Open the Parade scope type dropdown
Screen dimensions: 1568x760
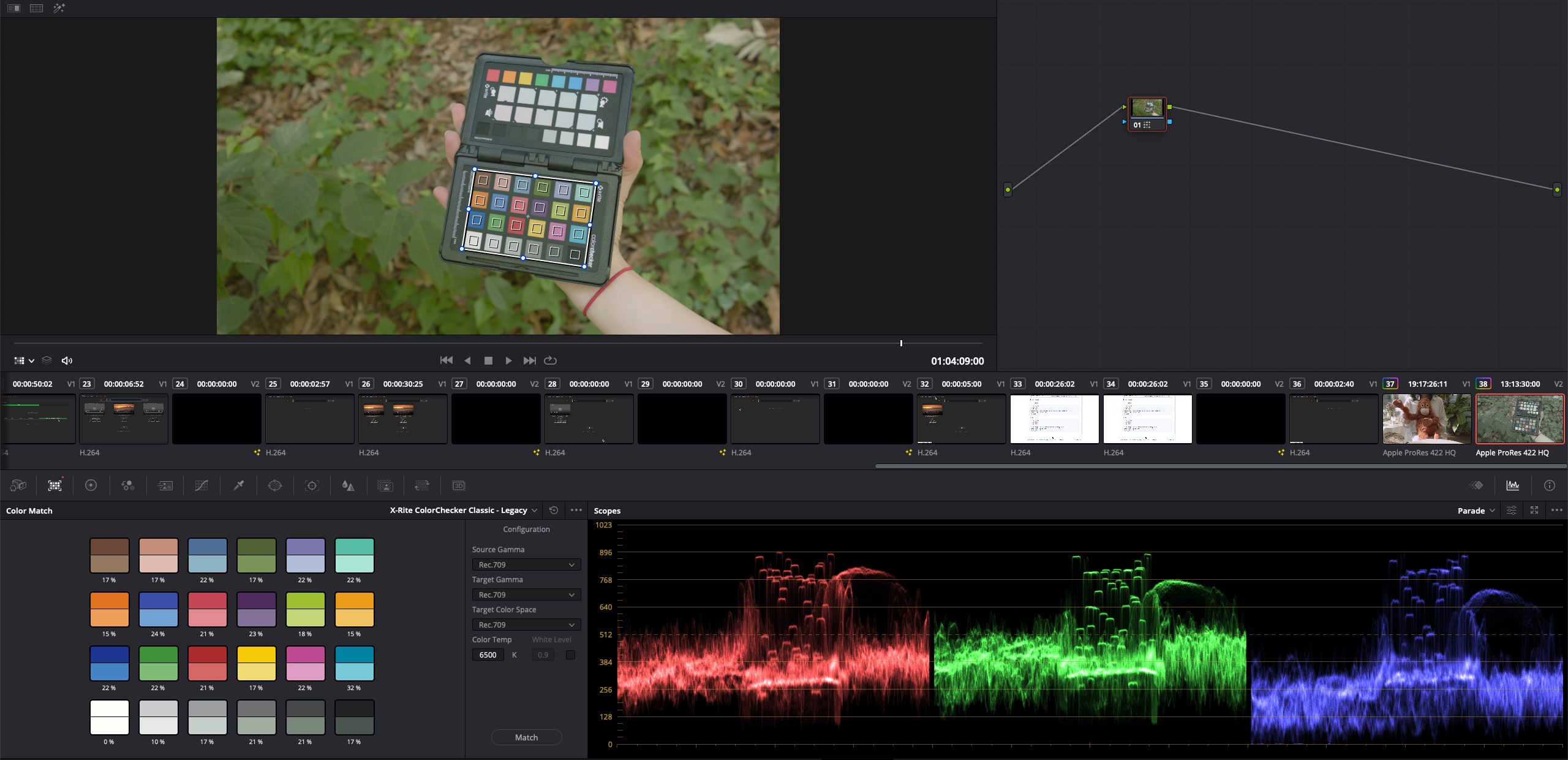(1476, 511)
